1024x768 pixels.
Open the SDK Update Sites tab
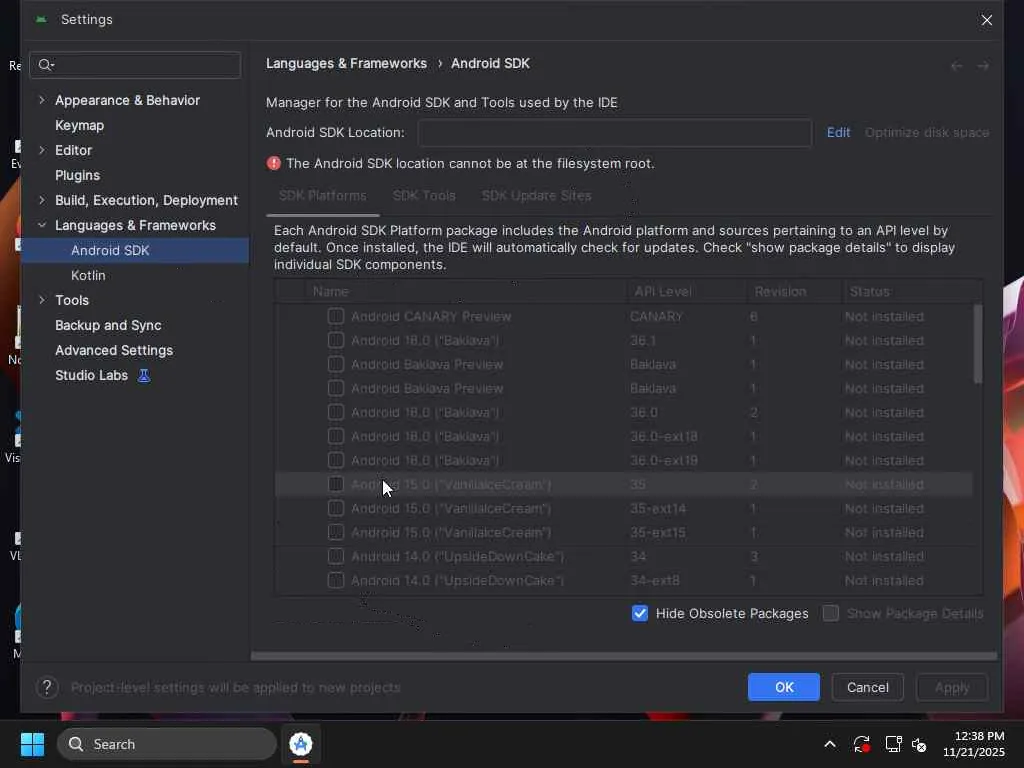point(536,196)
